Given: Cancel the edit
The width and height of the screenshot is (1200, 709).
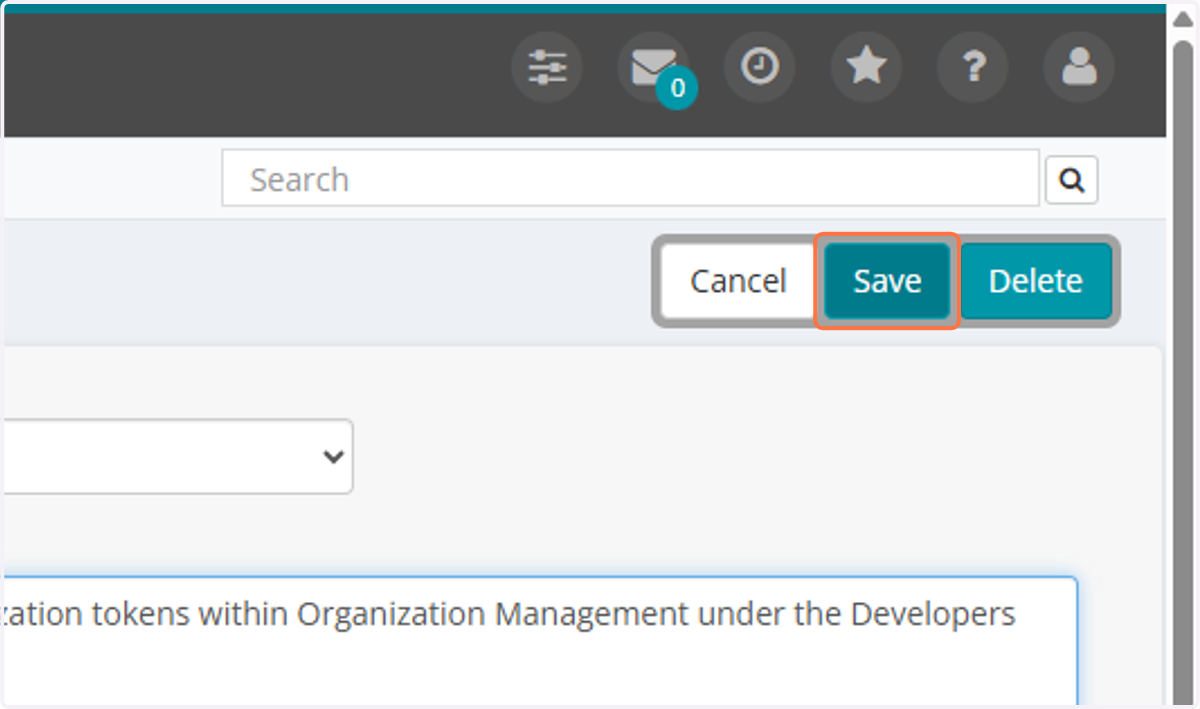Looking at the screenshot, I should 738,281.
